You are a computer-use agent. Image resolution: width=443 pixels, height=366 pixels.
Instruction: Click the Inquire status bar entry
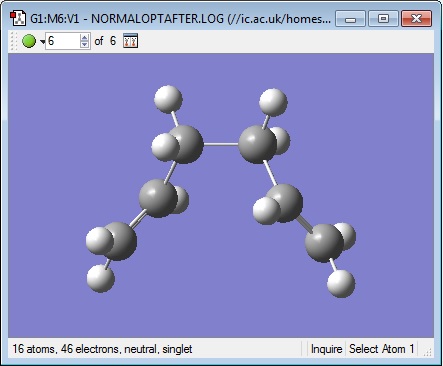[326, 349]
